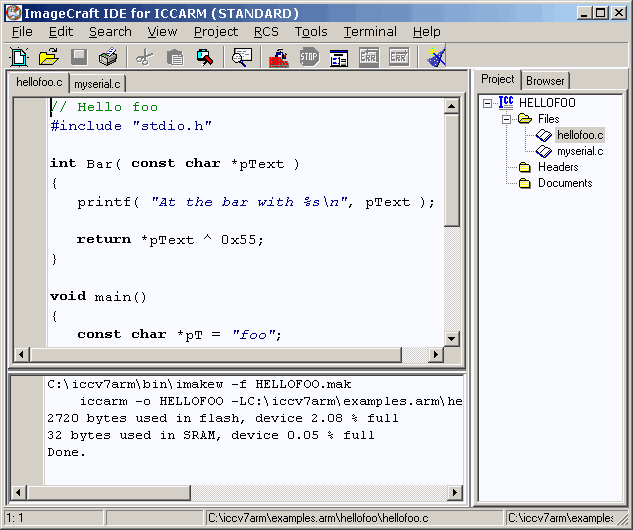Image resolution: width=633 pixels, height=530 pixels.
Task: Click editor horizontal scrollbar left arrow
Action: click(x=21, y=355)
